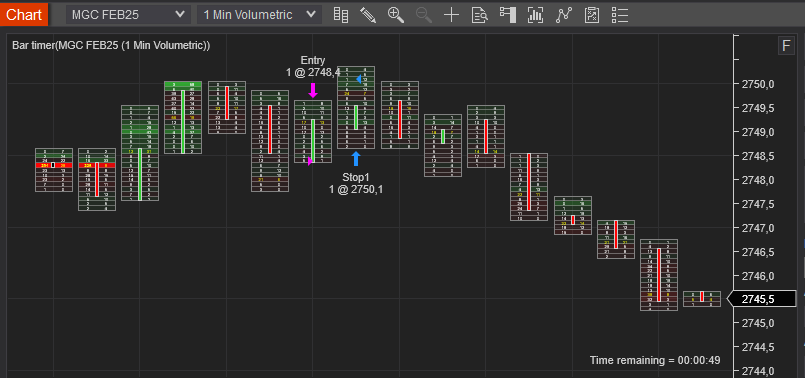This screenshot has height=378, width=805.
Task: Click the list-style icon at toolbar end
Action: point(620,15)
